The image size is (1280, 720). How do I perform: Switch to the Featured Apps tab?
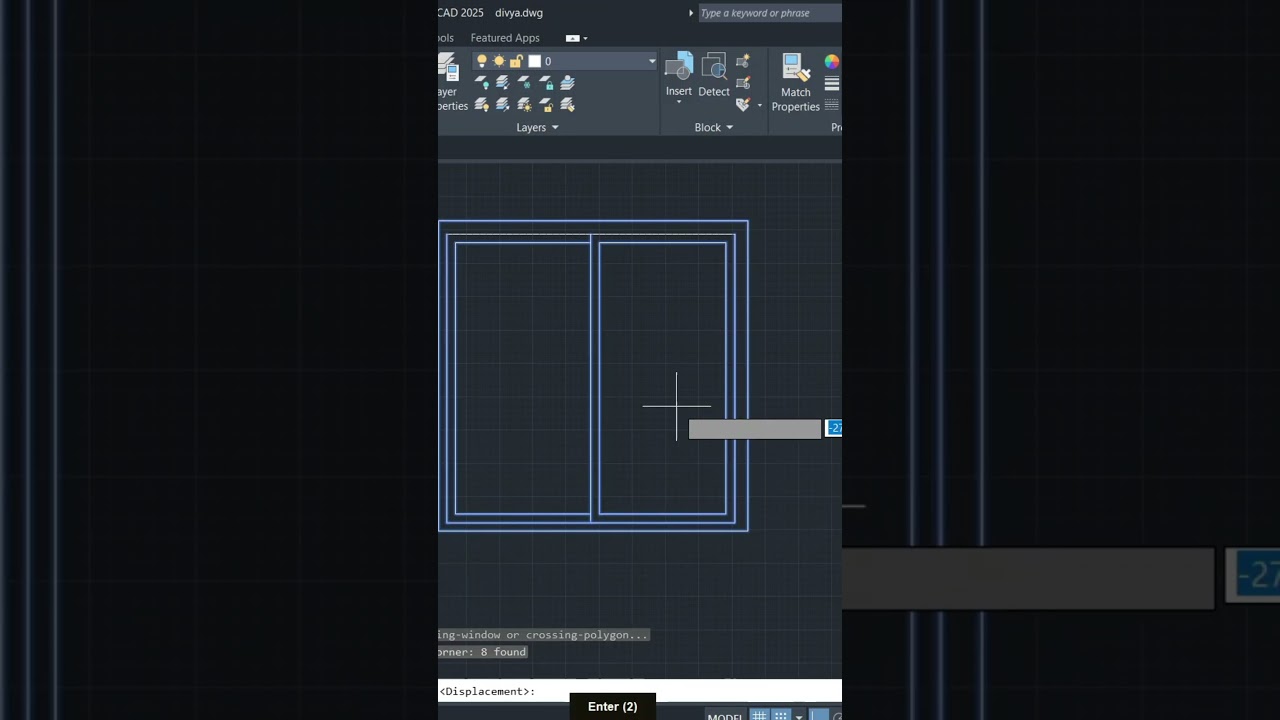505,38
